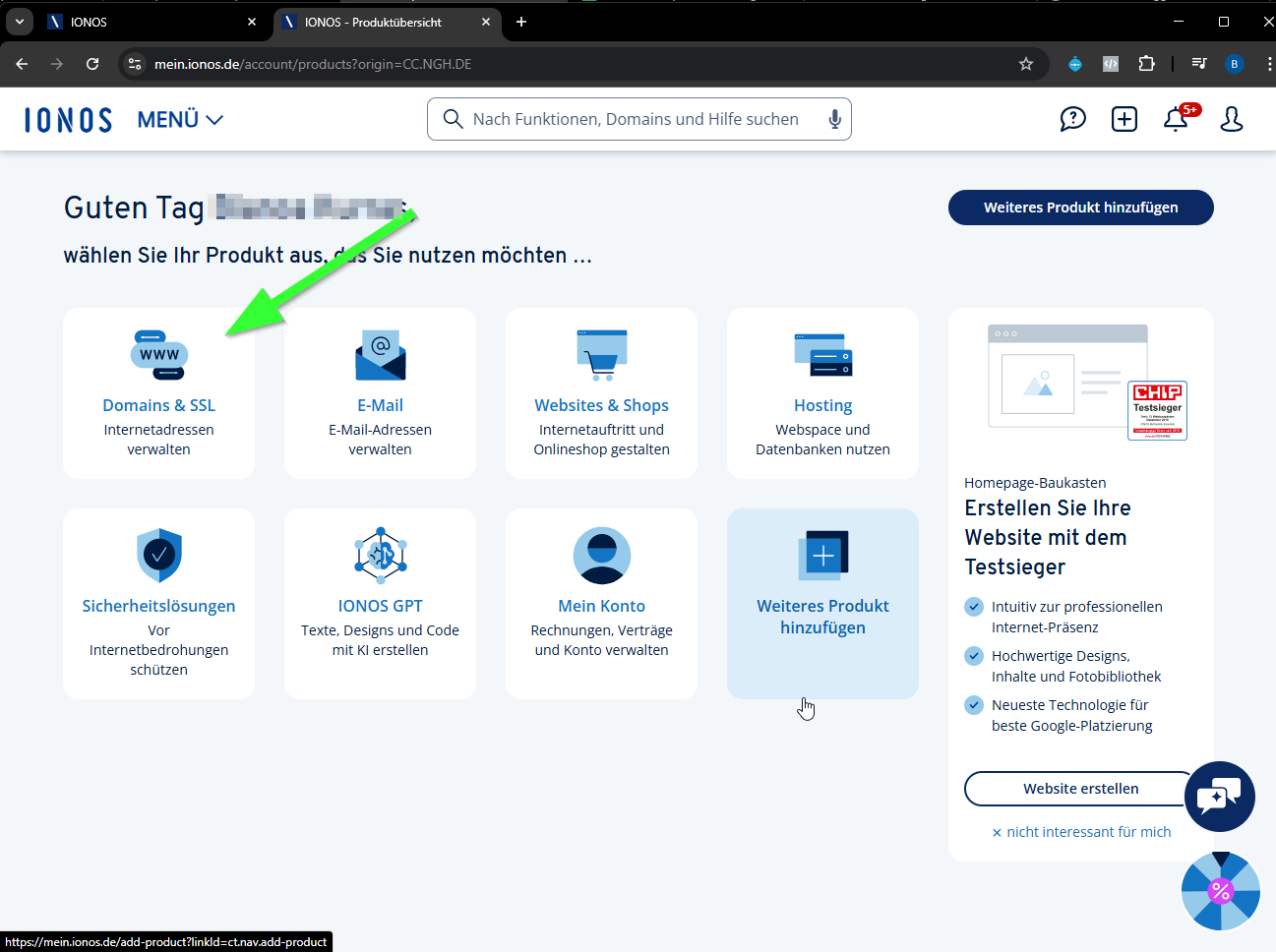
Task: Click the Homepage-Baukasten preview image
Action: pyautogui.click(x=1067, y=377)
